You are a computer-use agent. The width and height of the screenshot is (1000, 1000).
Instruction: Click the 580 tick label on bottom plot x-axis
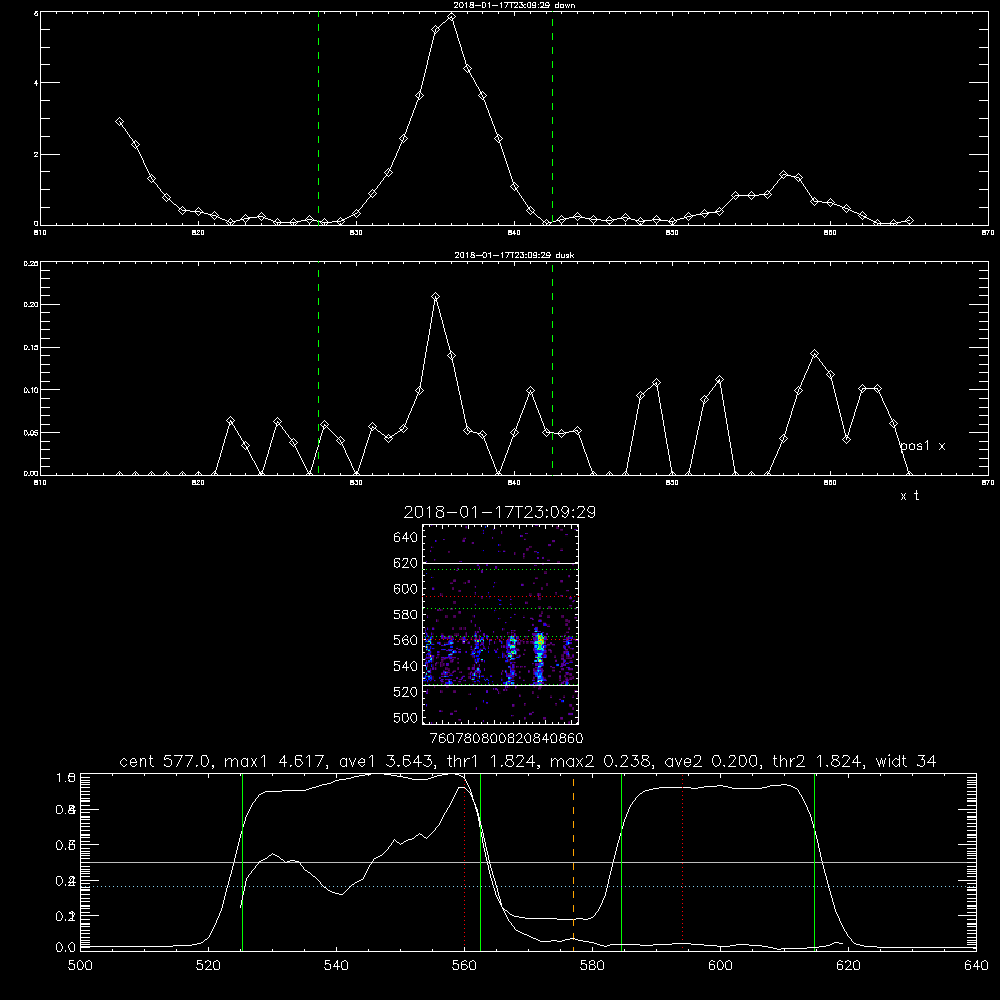(x=592, y=966)
